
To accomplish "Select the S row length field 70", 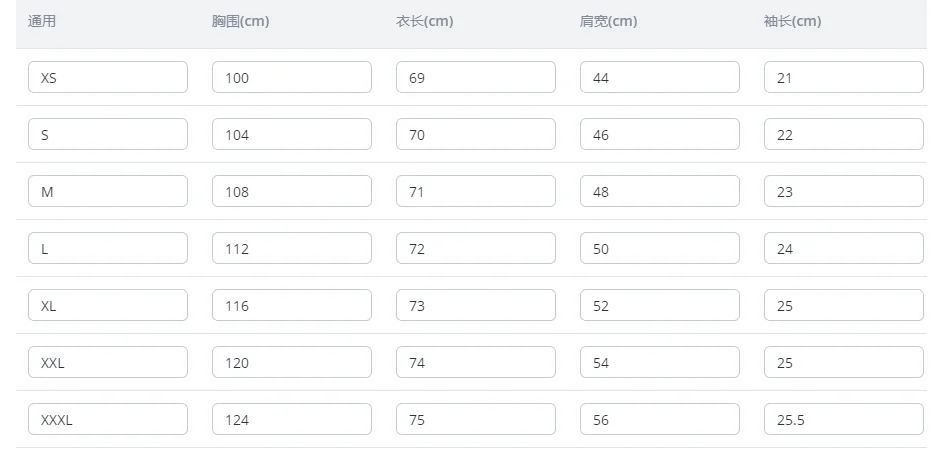I will (475, 135).
